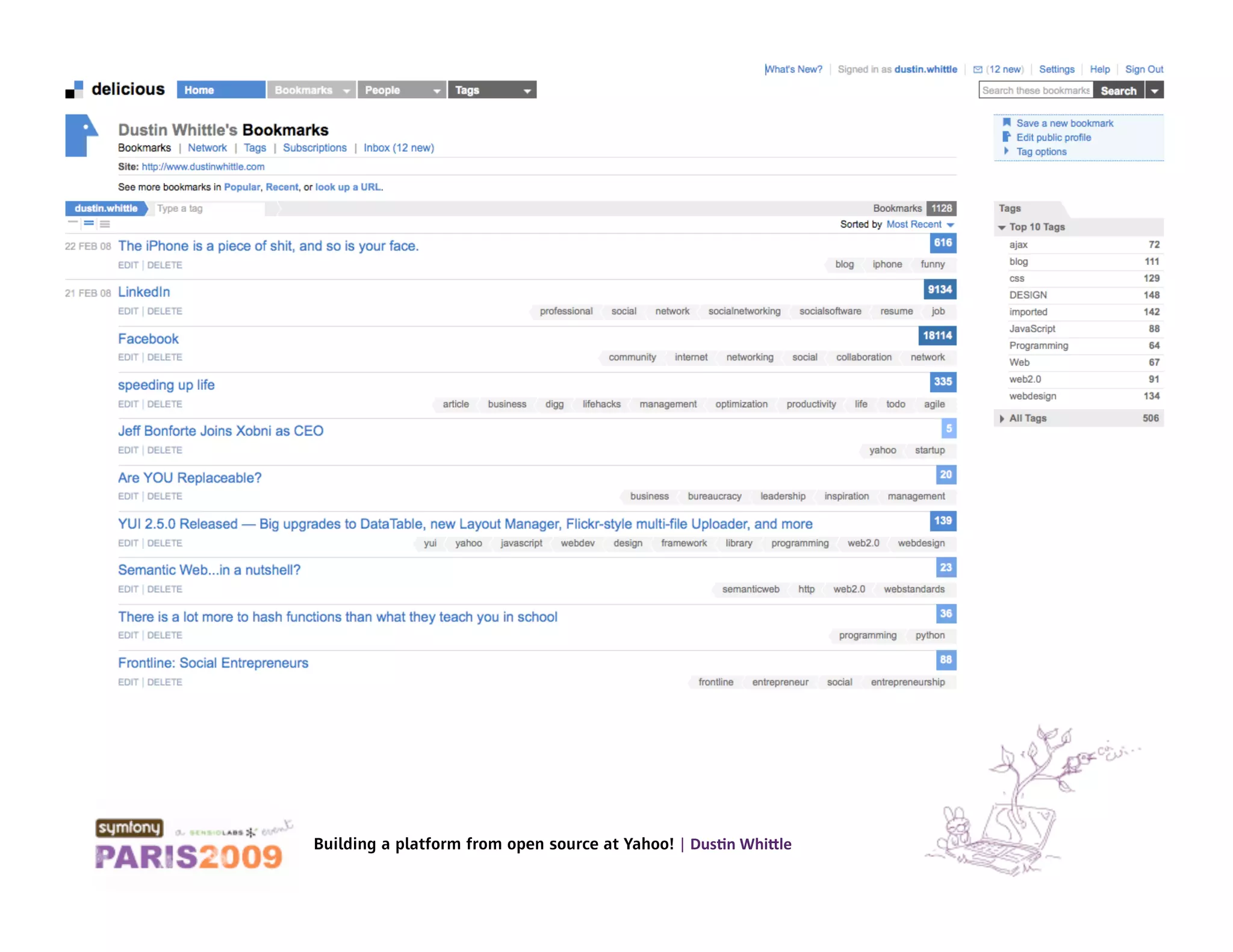Open the Network sub-tab
The image size is (1233, 952).
(x=207, y=148)
